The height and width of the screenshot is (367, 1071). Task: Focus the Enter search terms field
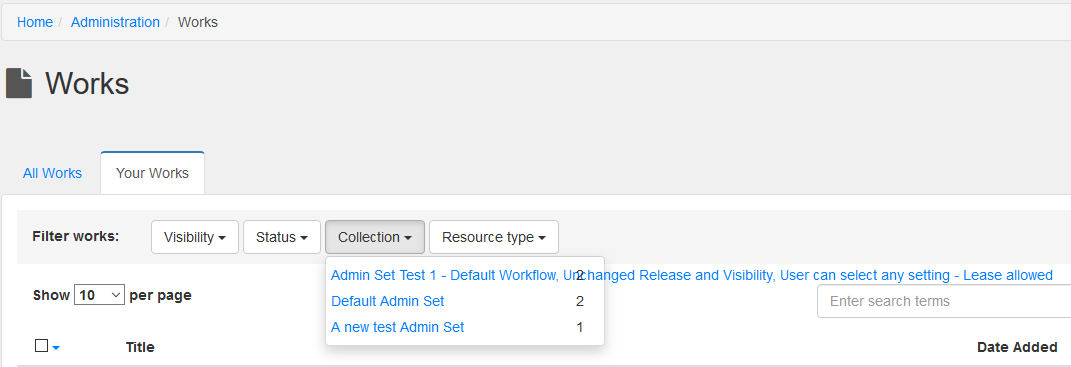(x=944, y=301)
